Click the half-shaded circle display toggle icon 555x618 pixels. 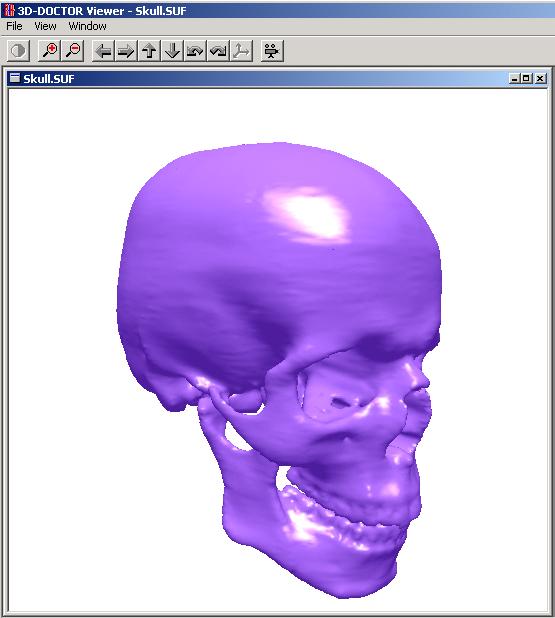tap(18, 51)
